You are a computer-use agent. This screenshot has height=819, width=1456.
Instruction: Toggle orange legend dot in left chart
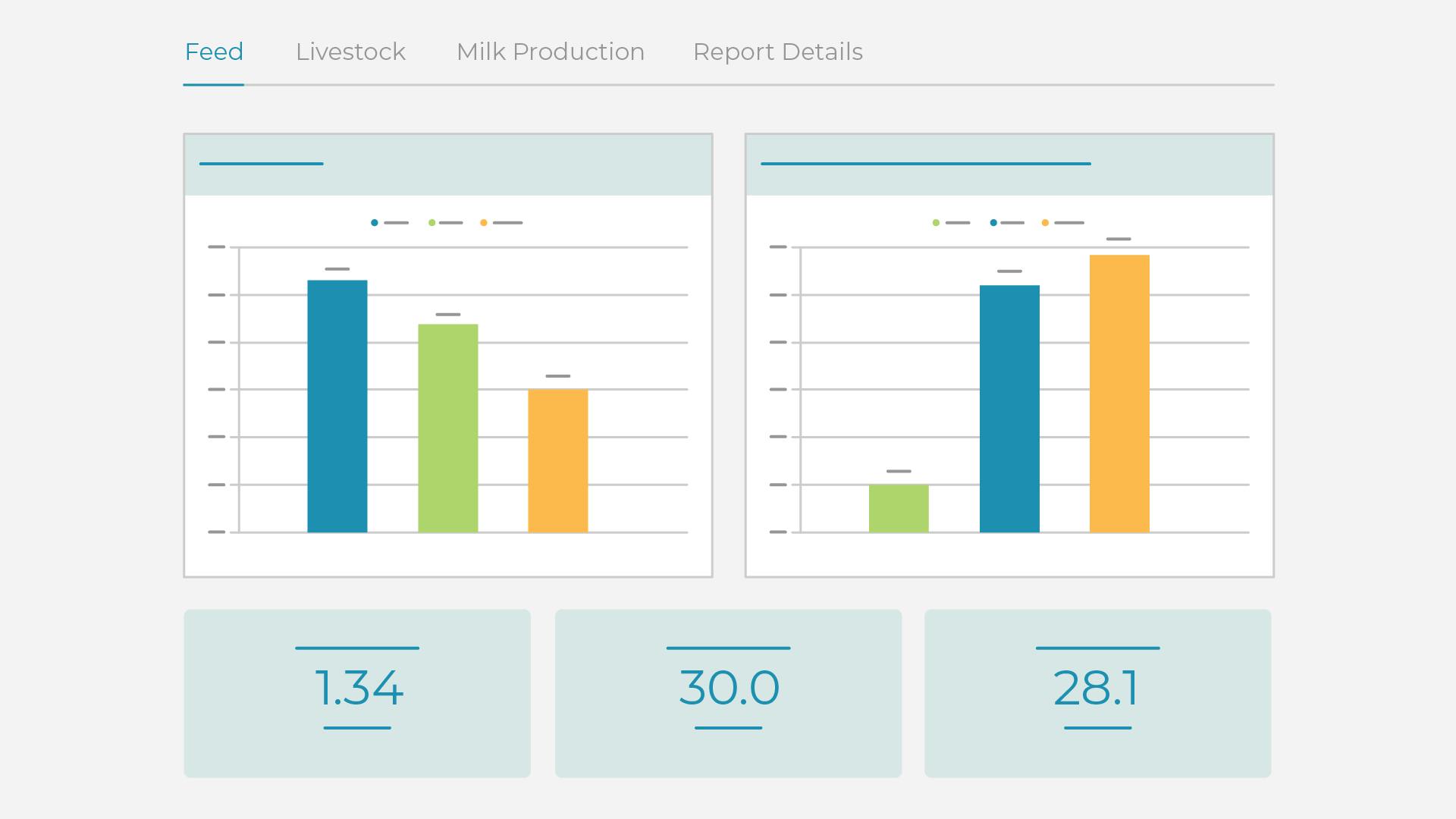(484, 223)
